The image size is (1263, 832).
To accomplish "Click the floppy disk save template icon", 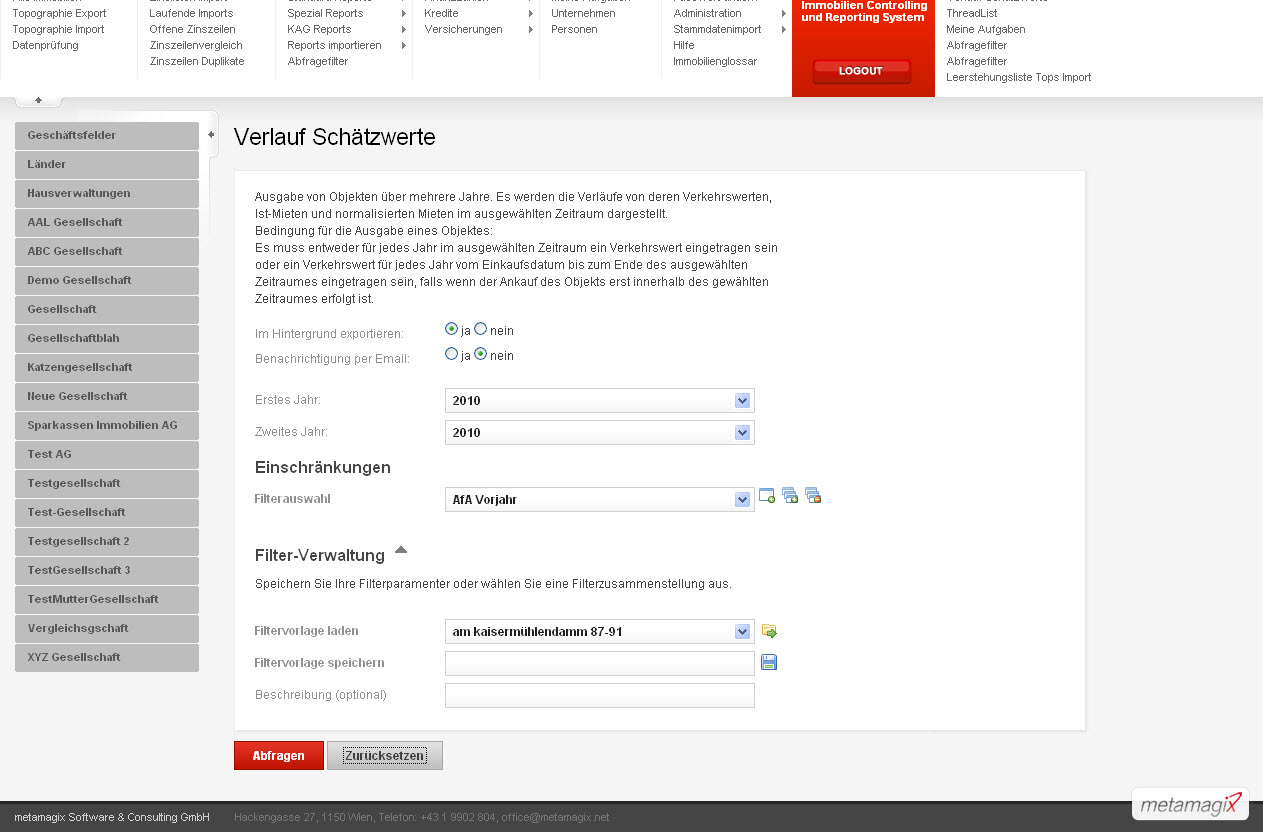I will [x=769, y=662].
